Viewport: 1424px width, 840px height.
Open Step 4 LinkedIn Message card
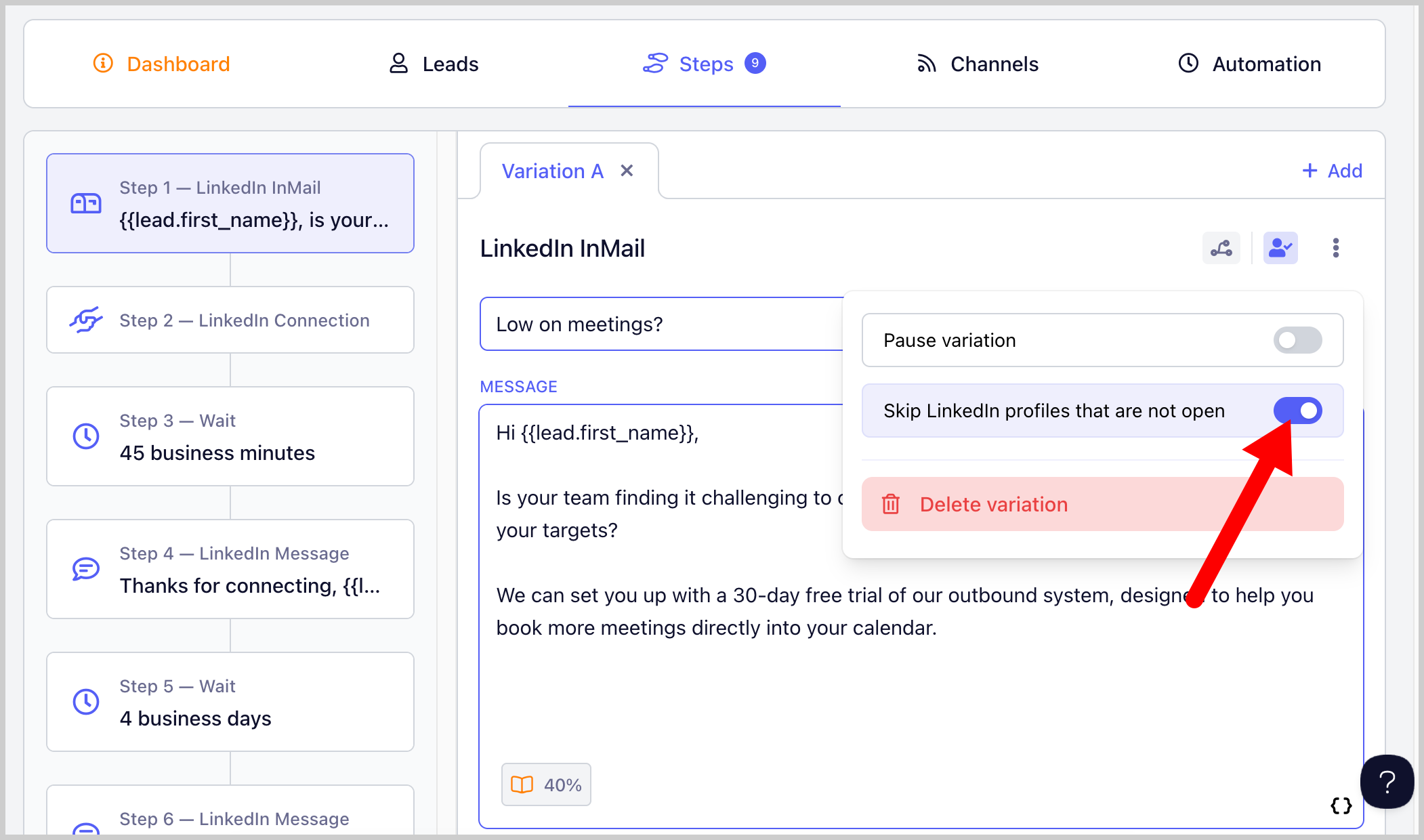[230, 569]
